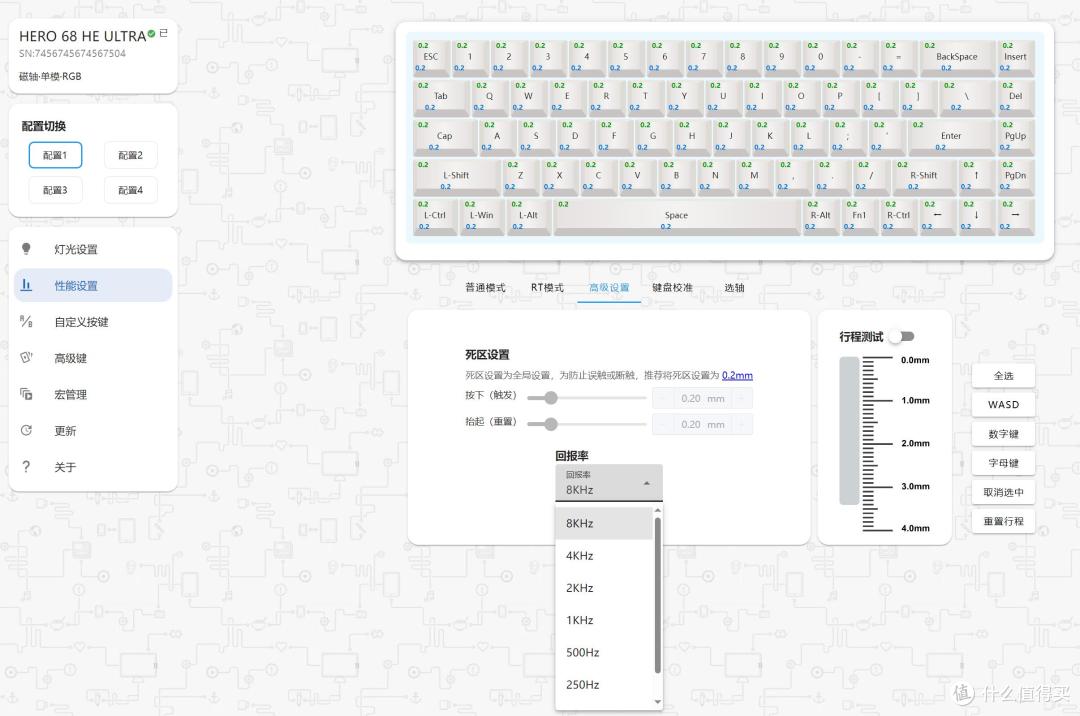Viewport: 1080px width, 716px height.
Task: Switch to the 键盘校准 tab
Action: [x=672, y=288]
